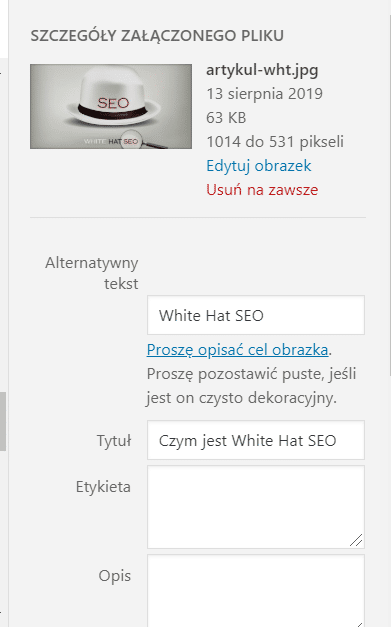This screenshot has height=627, width=391.
Task: Click the right-side panel scrollbar
Action: tap(389, 196)
